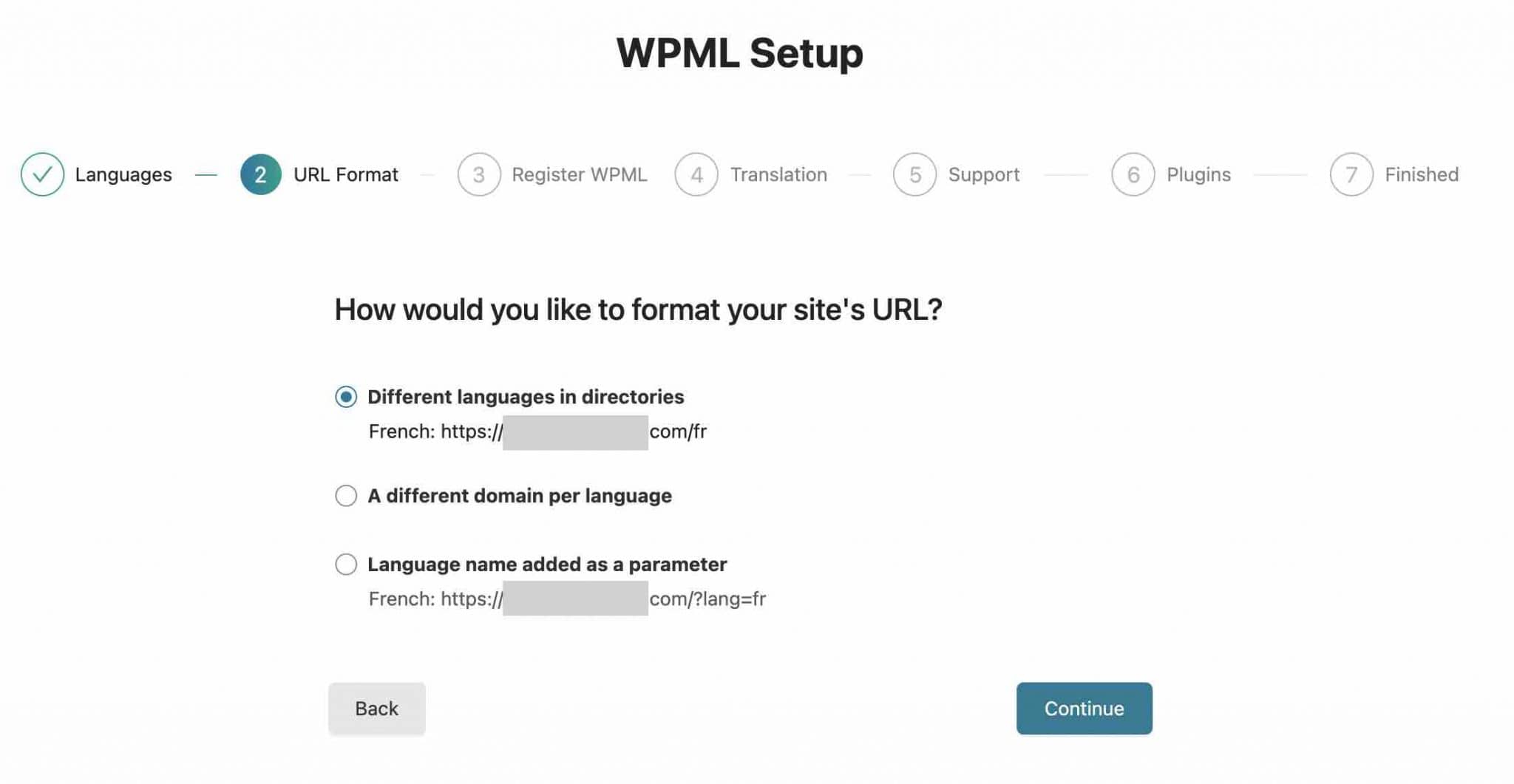Select 'A different domain per language'
The width and height of the screenshot is (1514, 784).
coord(345,496)
